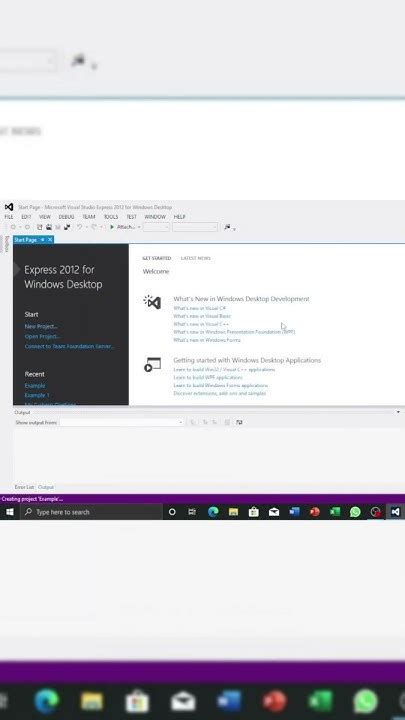Click Find Message in Code output icon

click(193, 422)
